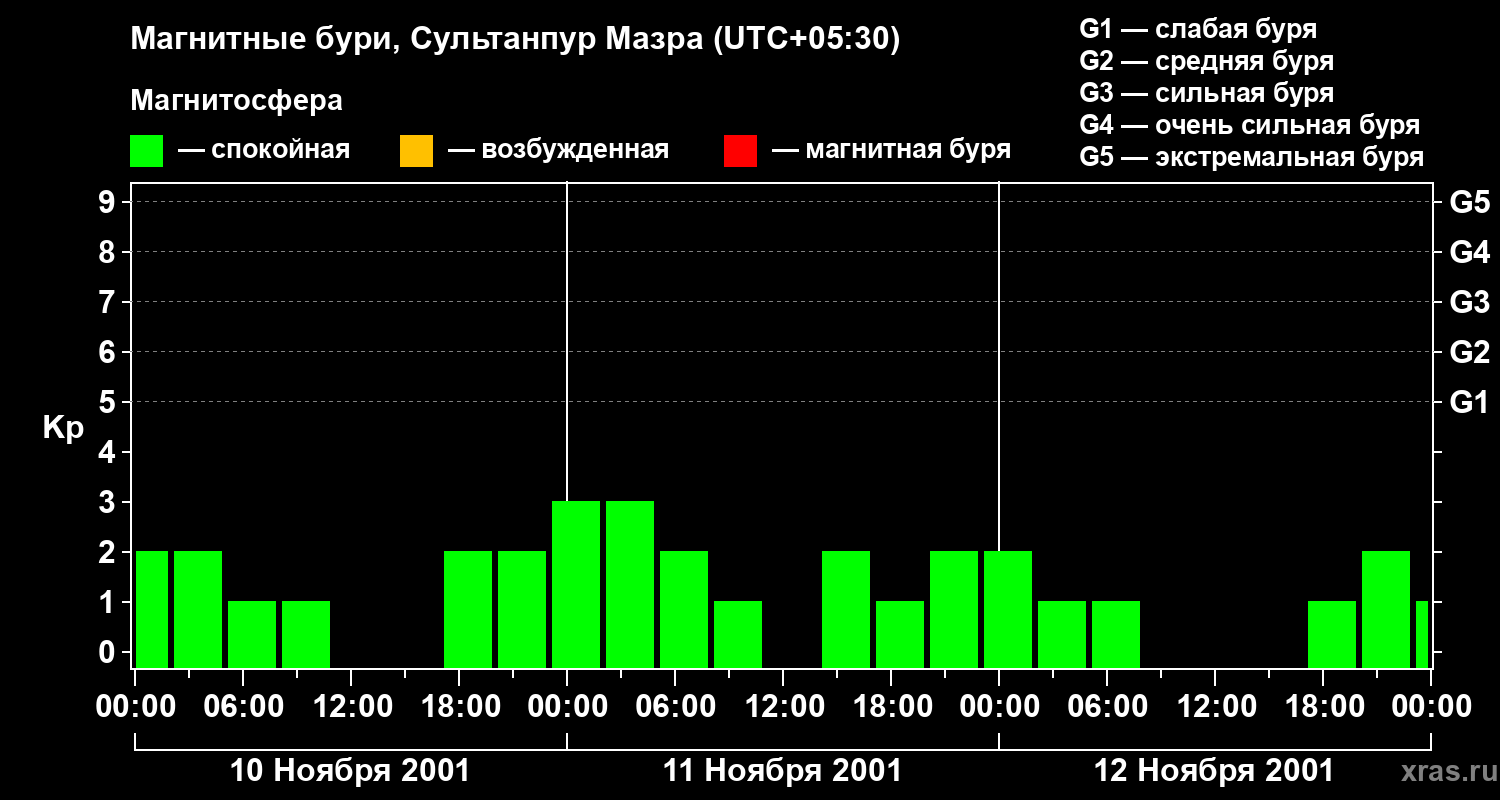Click the 06:00 time label under 10 November
This screenshot has width=1500, height=800.
tap(243, 706)
